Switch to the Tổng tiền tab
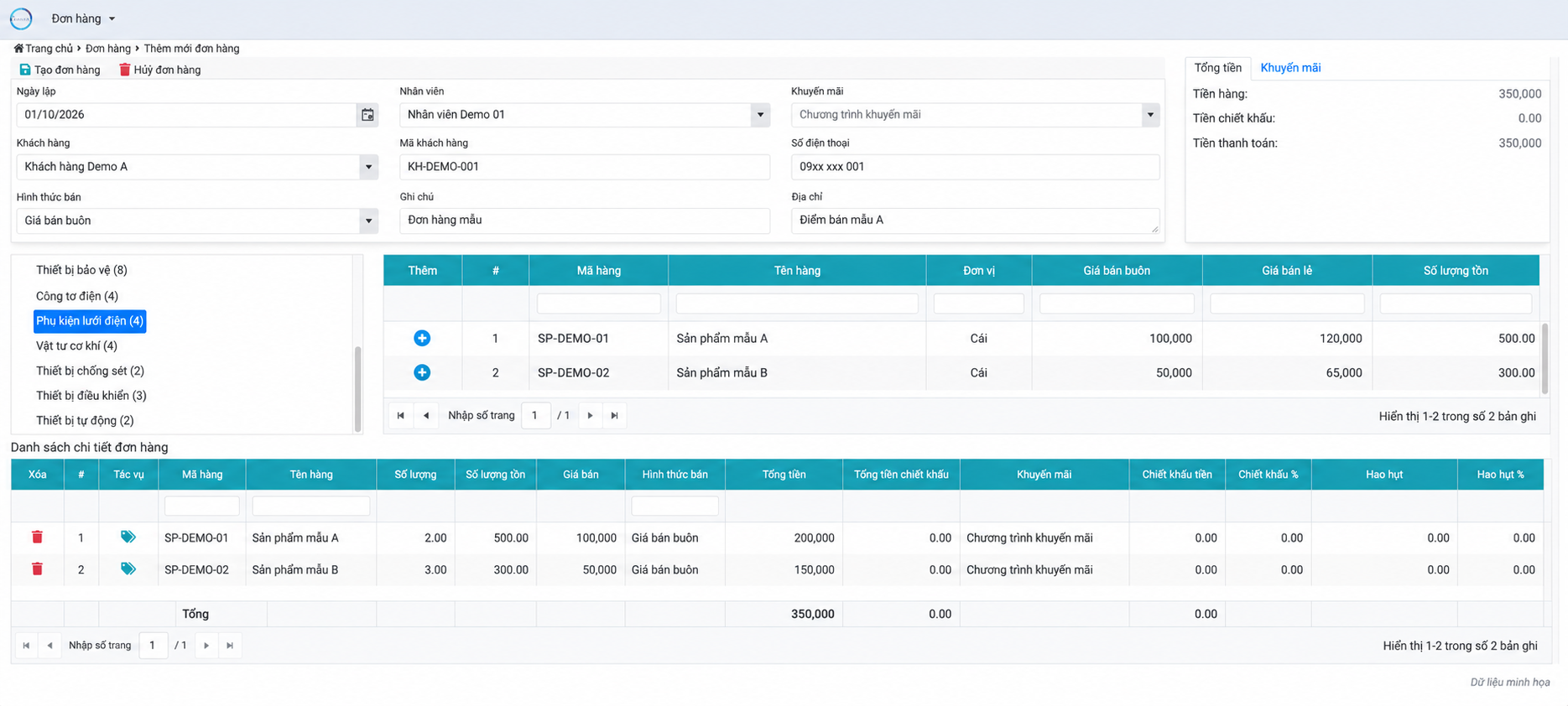The width and height of the screenshot is (1568, 706). (x=1218, y=68)
